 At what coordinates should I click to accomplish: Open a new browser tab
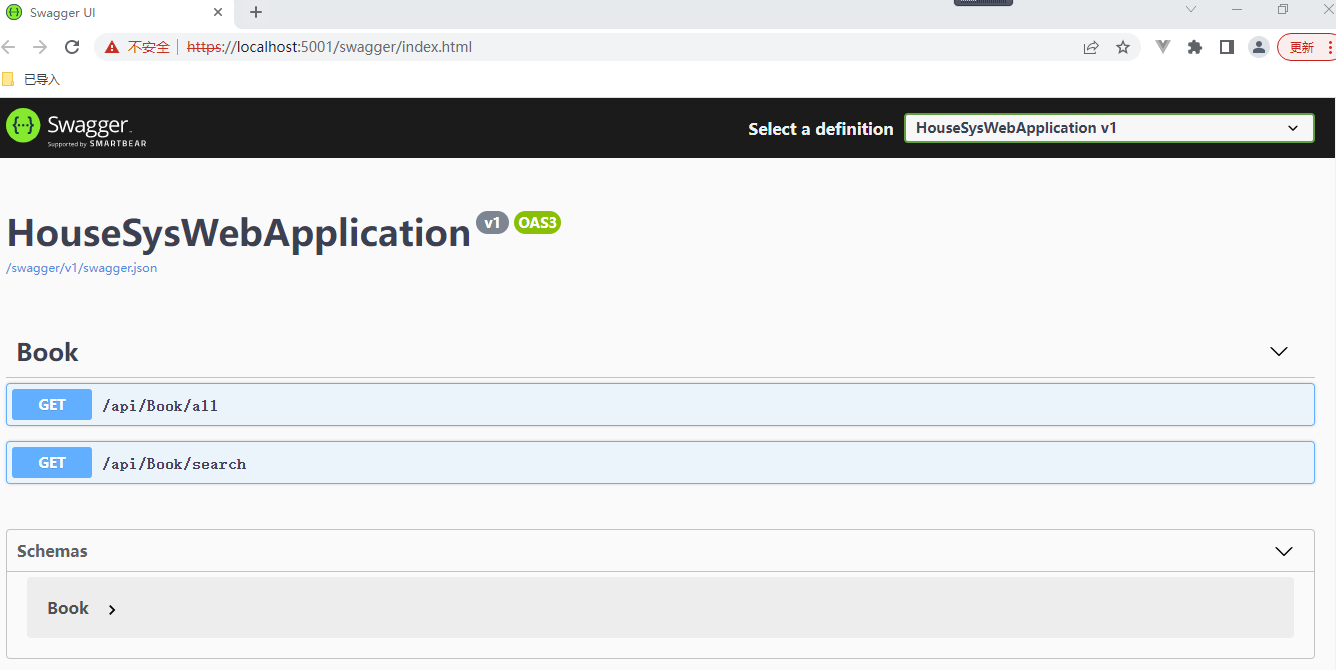pos(256,13)
